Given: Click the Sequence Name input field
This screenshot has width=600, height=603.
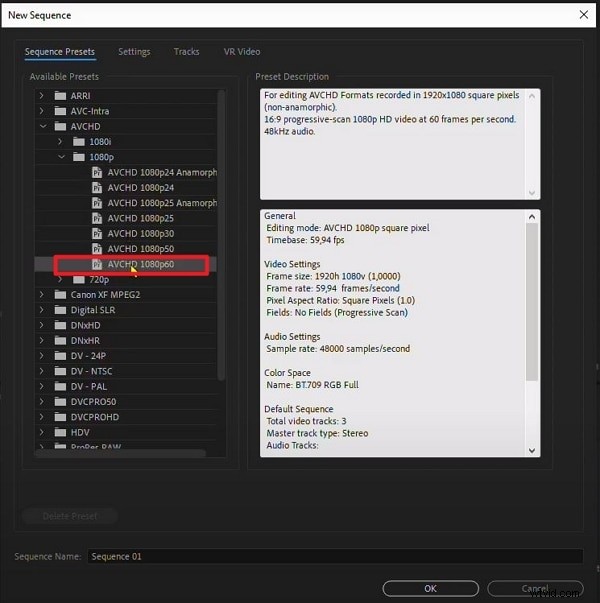Looking at the screenshot, I should click(335, 556).
